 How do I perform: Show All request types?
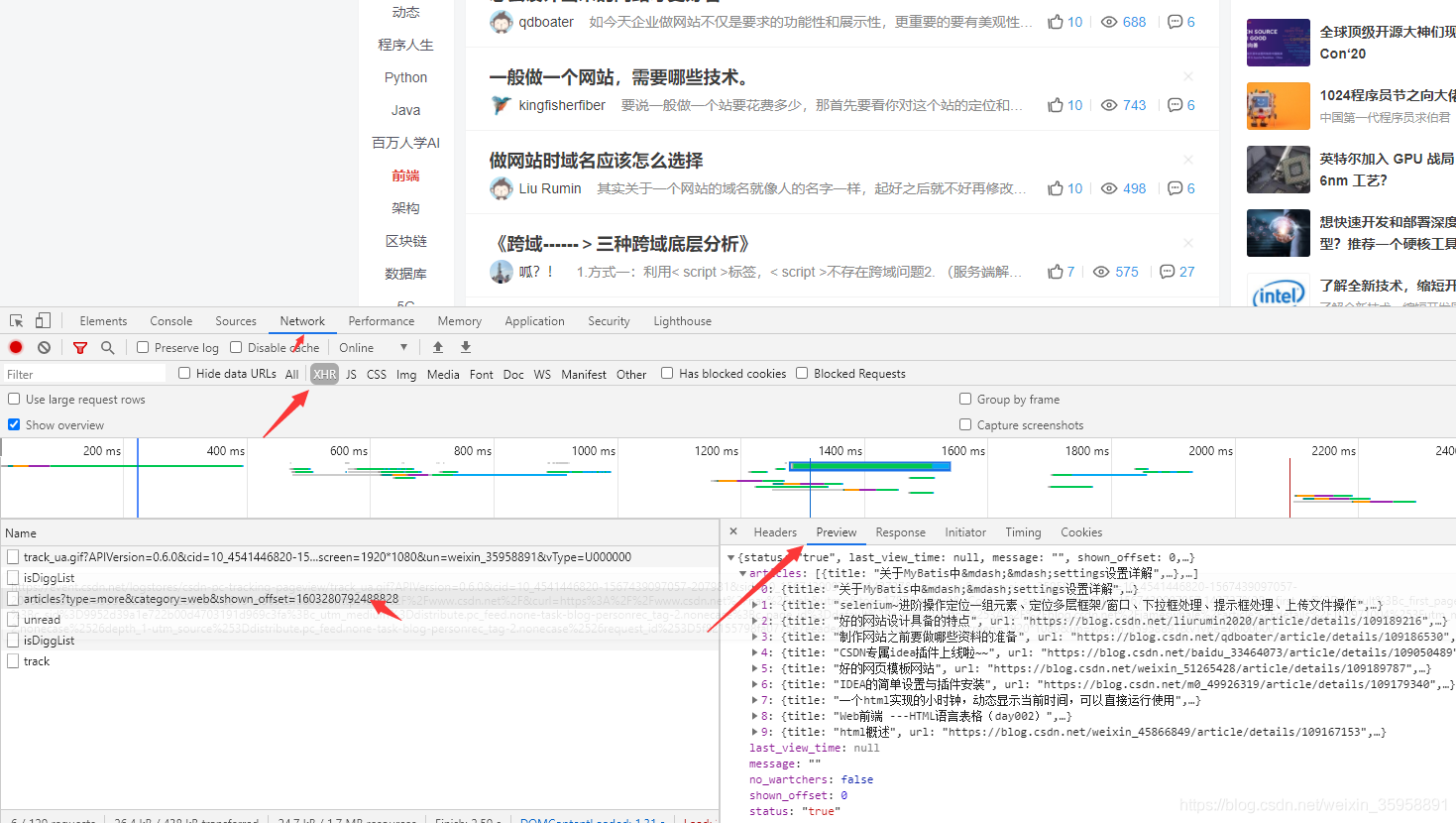(292, 374)
